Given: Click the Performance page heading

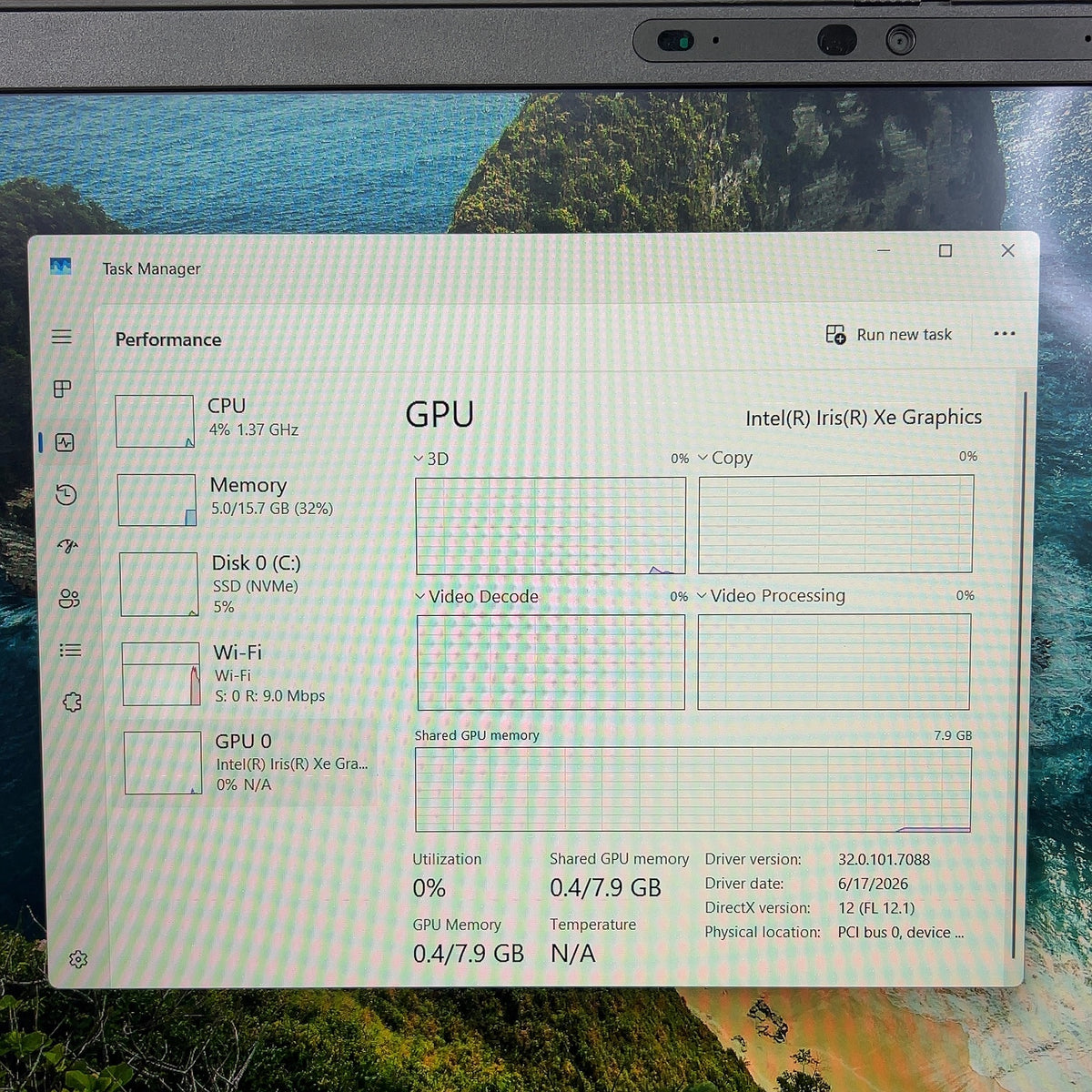Looking at the screenshot, I should [x=168, y=339].
